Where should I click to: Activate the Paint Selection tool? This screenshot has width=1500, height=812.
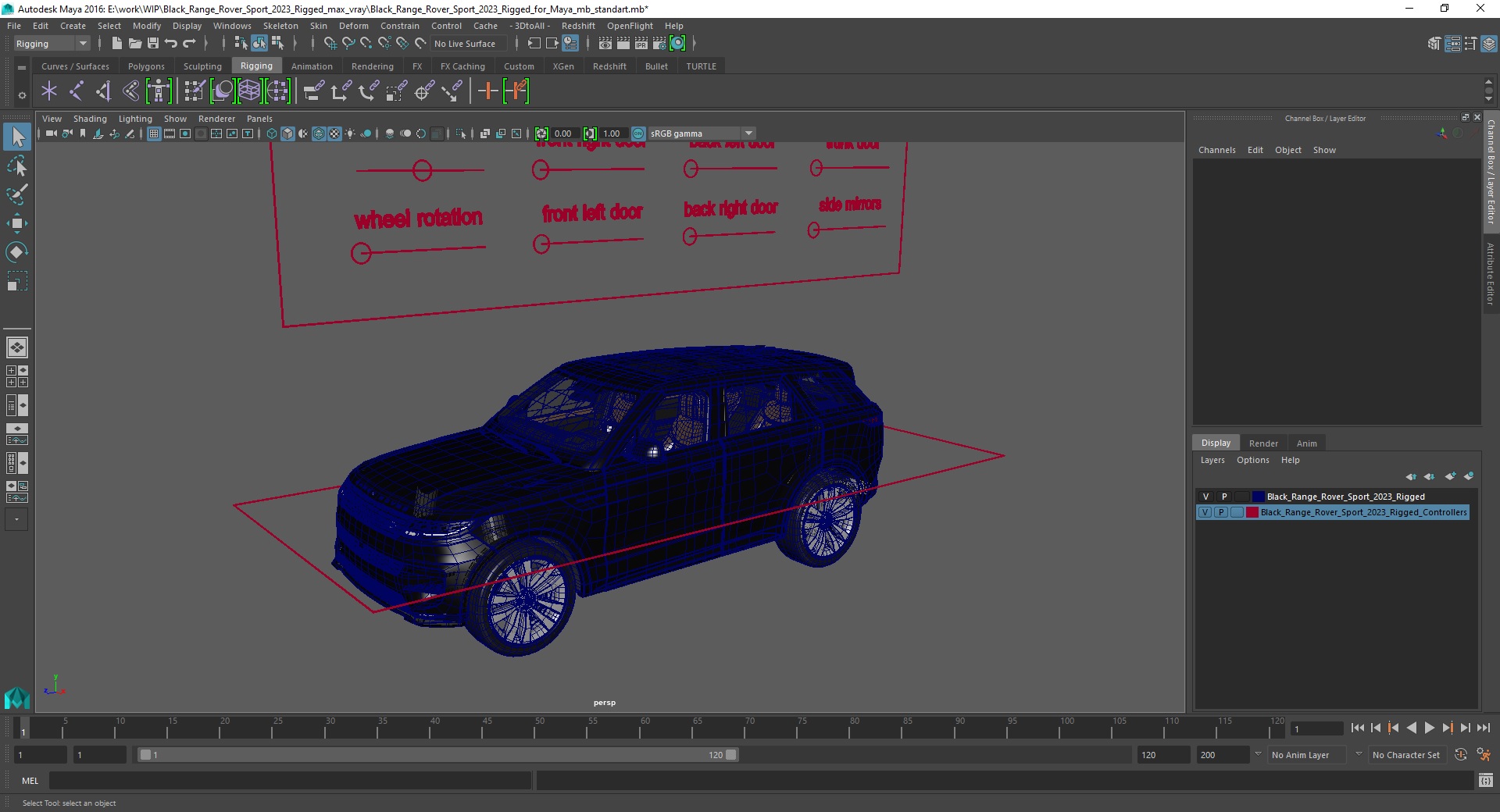(x=17, y=194)
